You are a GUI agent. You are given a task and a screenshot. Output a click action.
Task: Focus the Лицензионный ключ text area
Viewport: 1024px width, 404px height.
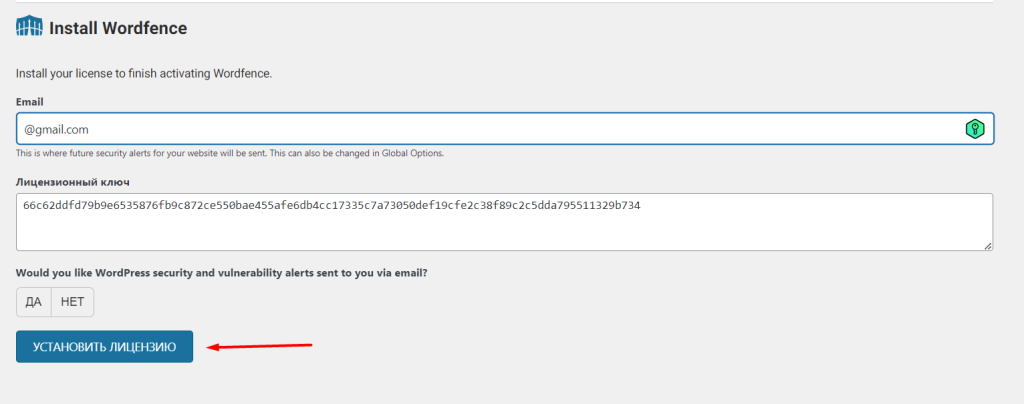[x=505, y=222]
